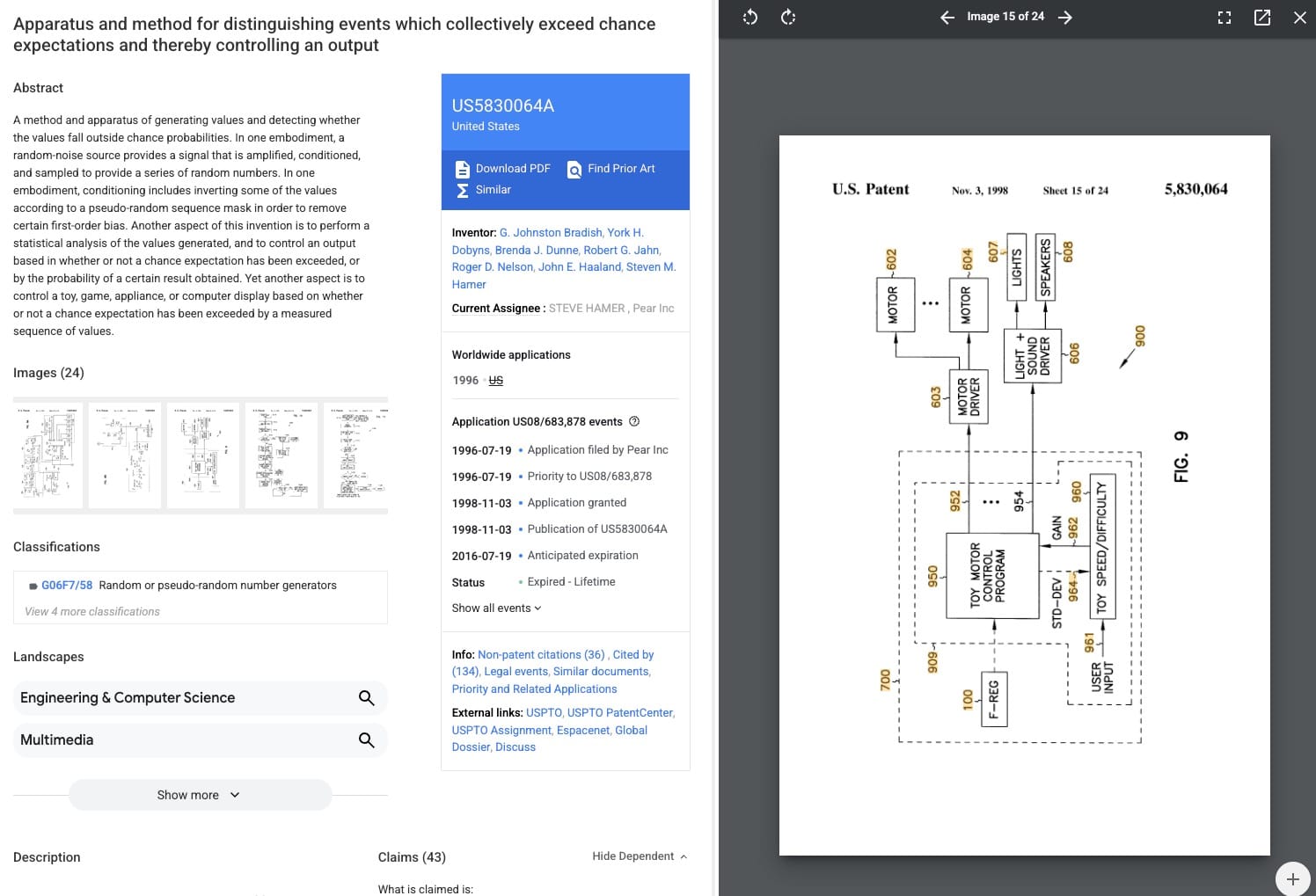The height and width of the screenshot is (896, 1316).
Task: Open Brenda J. Dunne inventor link
Action: tap(537, 250)
